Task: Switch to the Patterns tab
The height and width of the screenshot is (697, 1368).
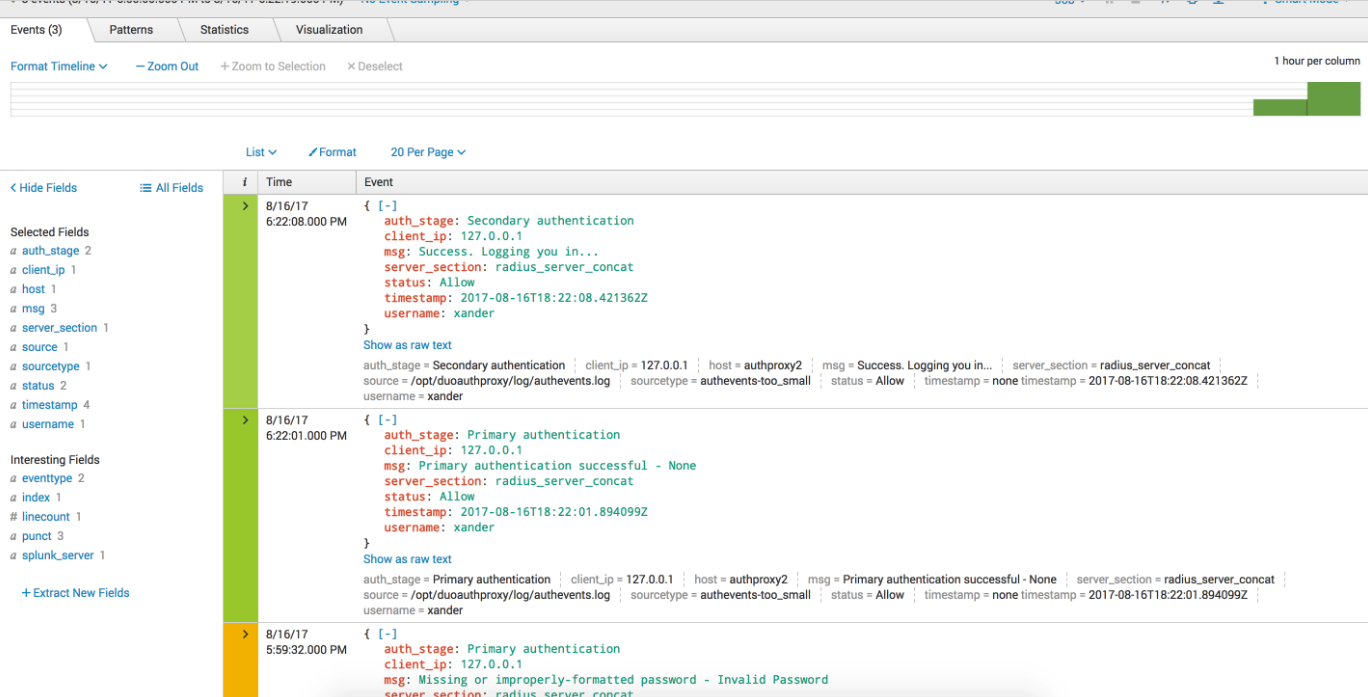Action: tap(131, 30)
